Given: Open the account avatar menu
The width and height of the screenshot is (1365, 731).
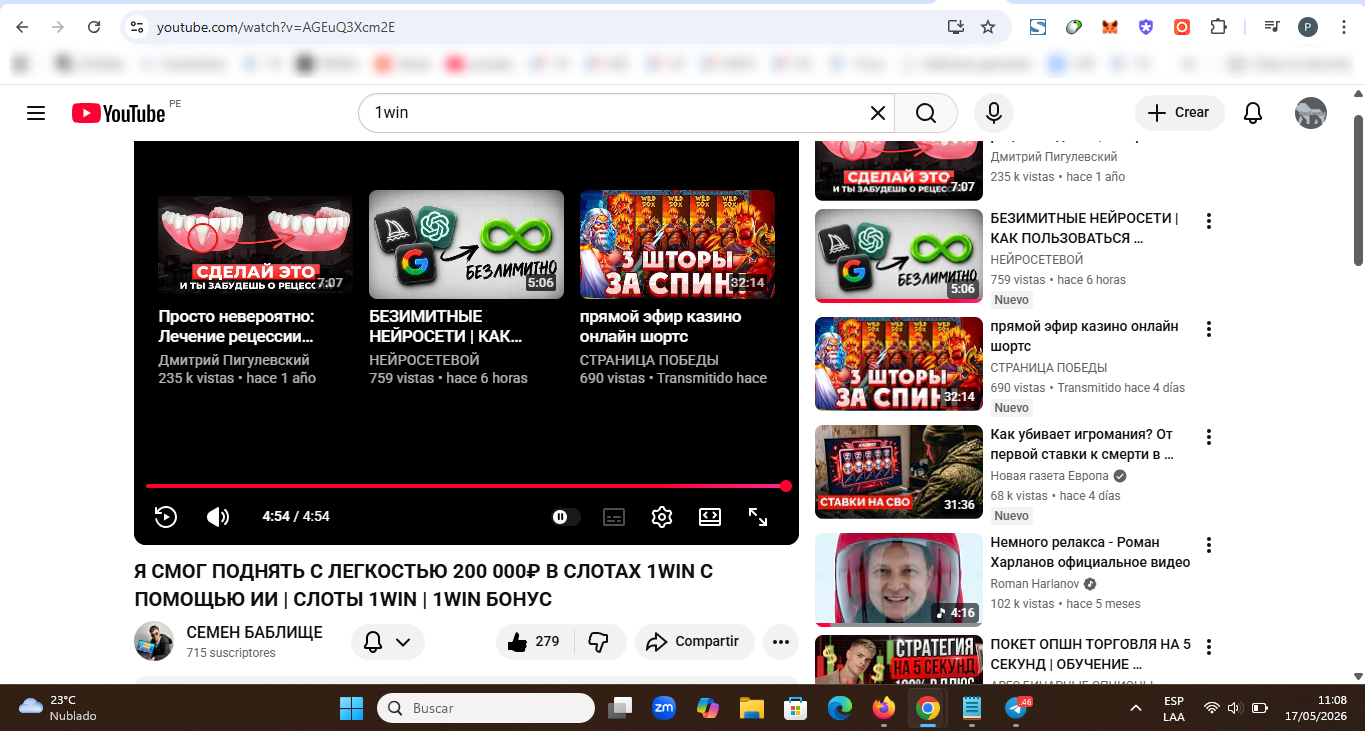Looking at the screenshot, I should coord(1311,113).
